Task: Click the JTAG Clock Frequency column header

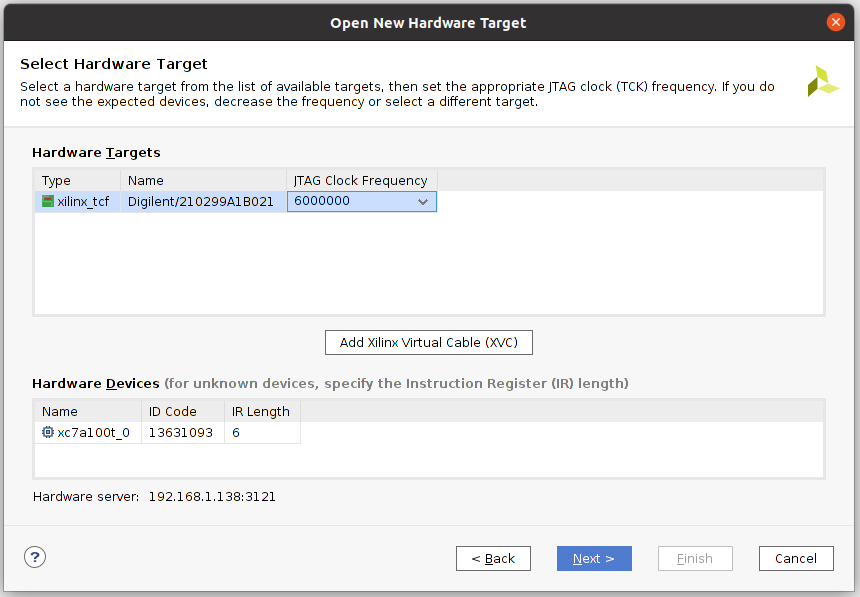Action: tap(361, 181)
